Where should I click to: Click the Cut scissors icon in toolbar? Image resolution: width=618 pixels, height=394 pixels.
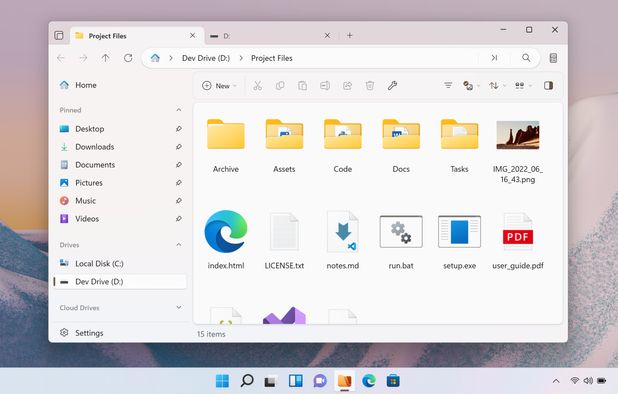click(x=257, y=85)
